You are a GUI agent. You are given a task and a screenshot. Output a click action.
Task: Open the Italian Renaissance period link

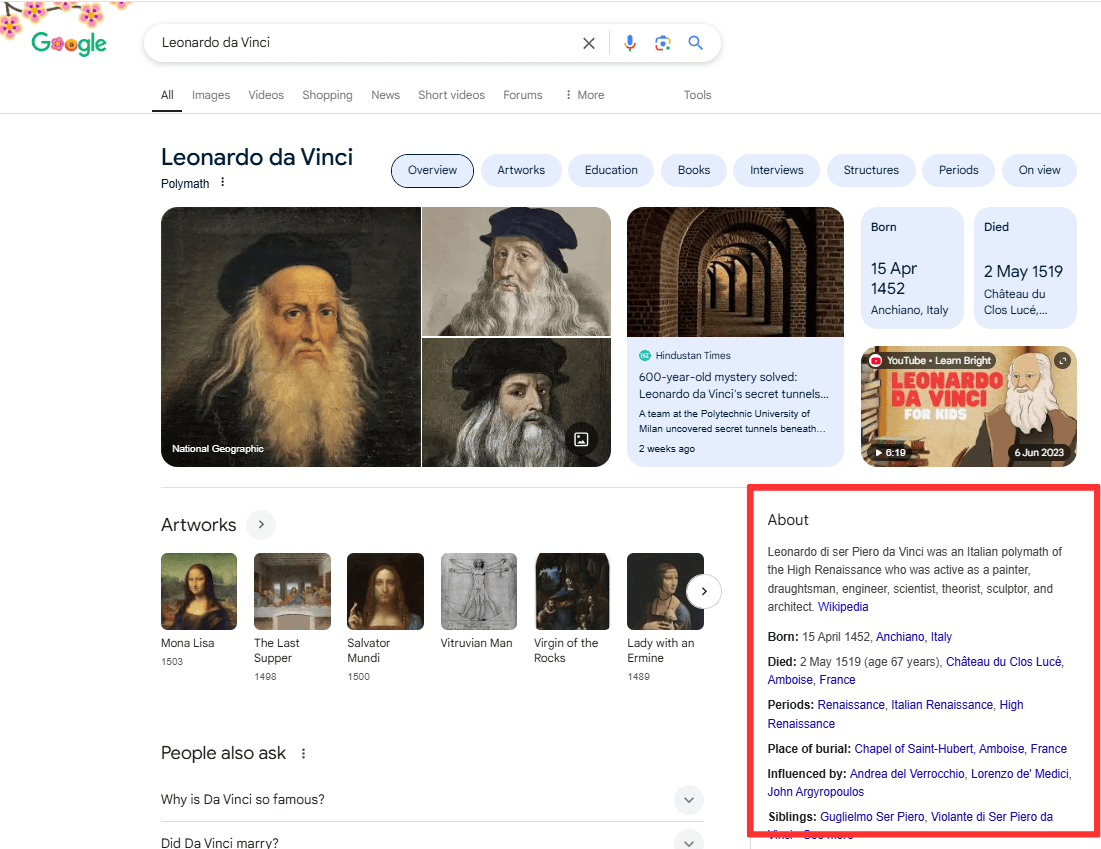(942, 705)
